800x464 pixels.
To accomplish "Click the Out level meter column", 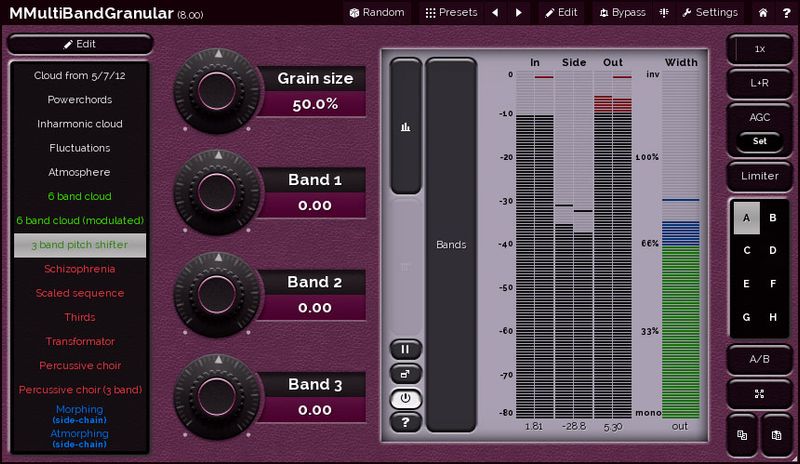I will [613, 245].
